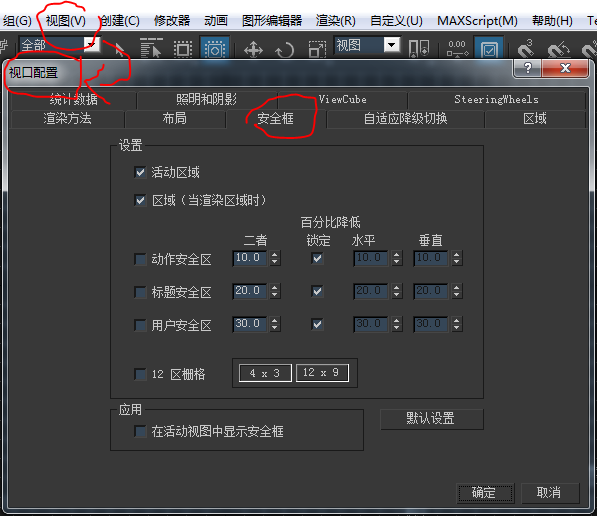The height and width of the screenshot is (516, 597).
Task: Click 动作安全区 水平 spinner arrows
Action: 397,258
